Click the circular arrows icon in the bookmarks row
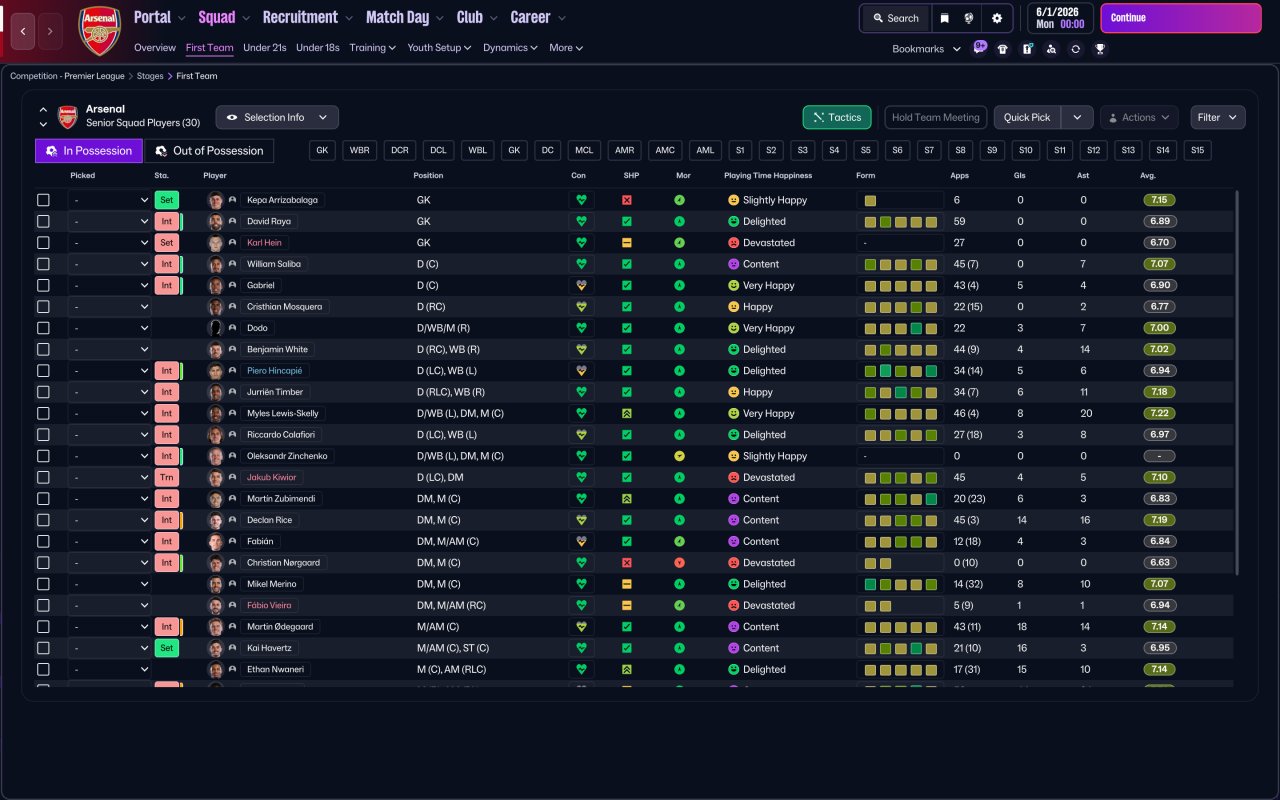This screenshot has width=1280, height=800. (x=1075, y=49)
